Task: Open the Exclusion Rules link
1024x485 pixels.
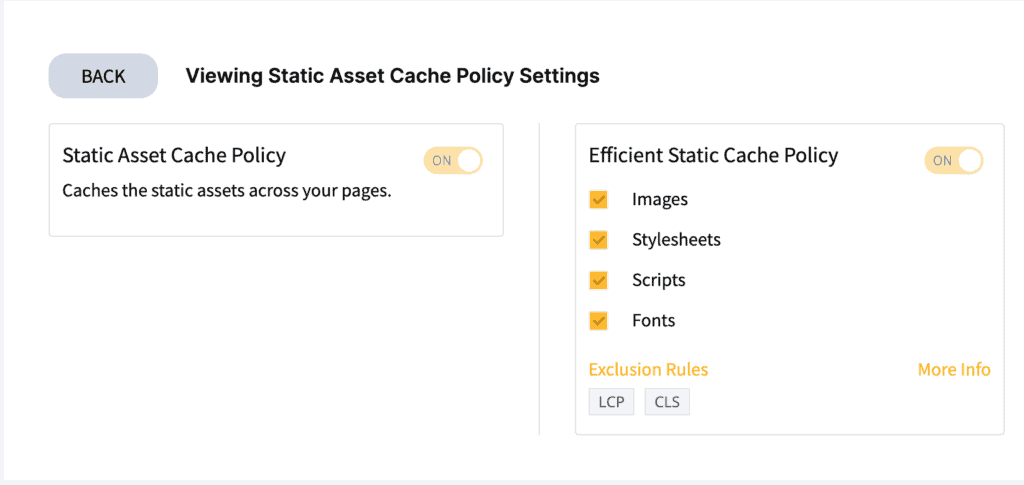Action: click(x=648, y=369)
